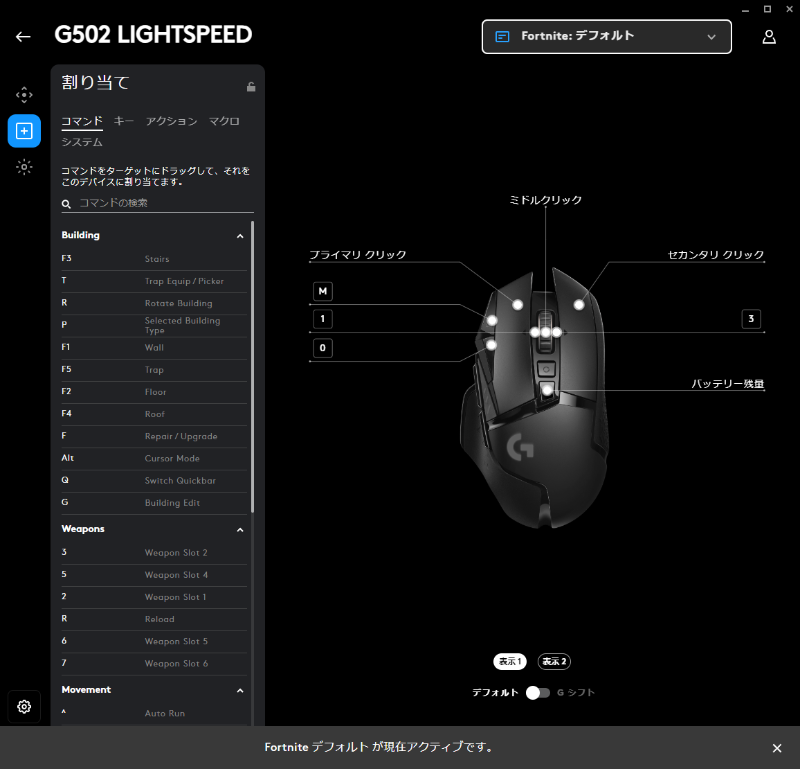The width and height of the screenshot is (800, 769).
Task: Switch to the マクロ tab
Action: coord(224,121)
